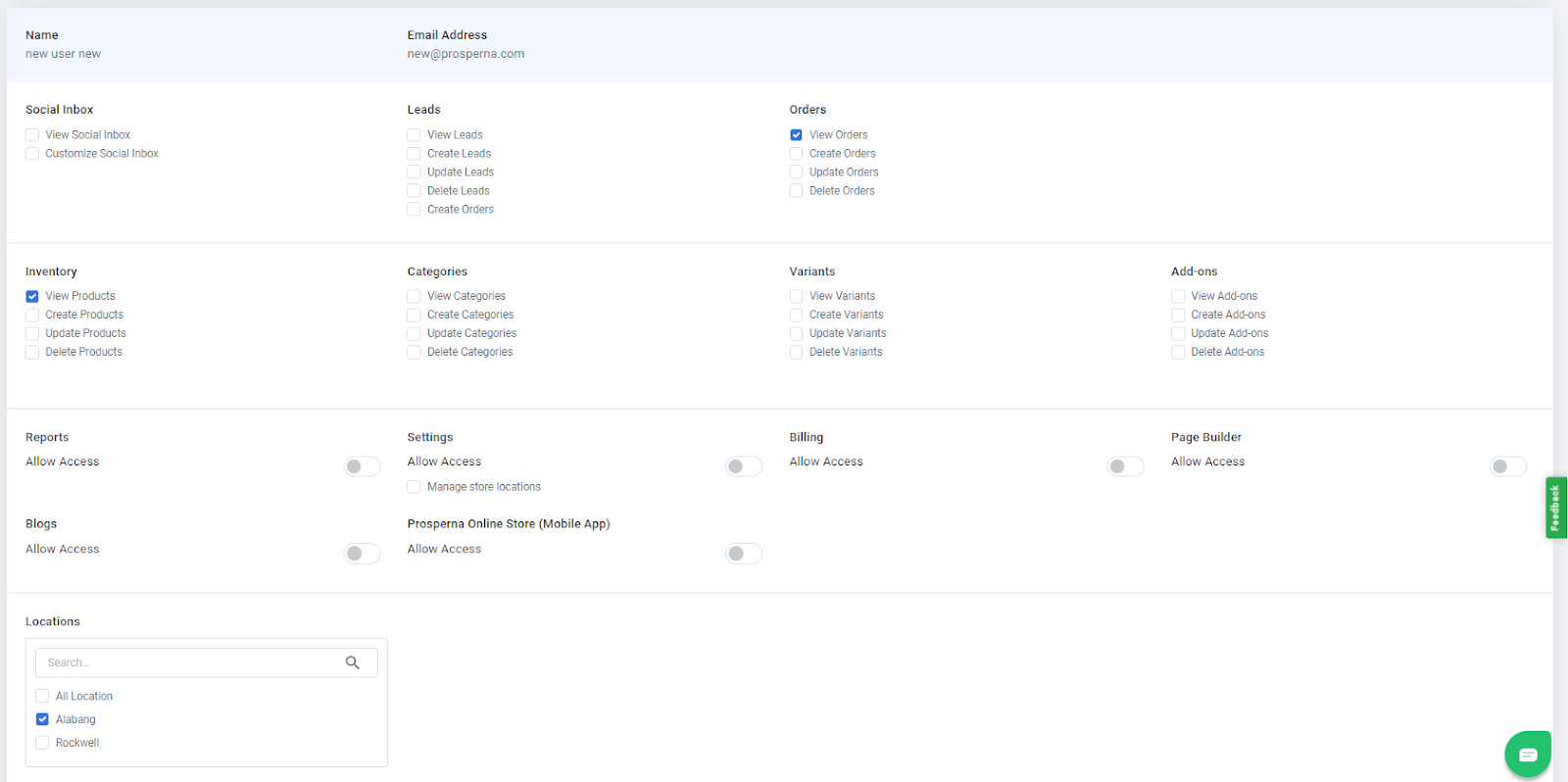Enable Prosperna Online Store Mobile App access
Image resolution: width=1568 pixels, height=782 pixels.
coord(744,554)
